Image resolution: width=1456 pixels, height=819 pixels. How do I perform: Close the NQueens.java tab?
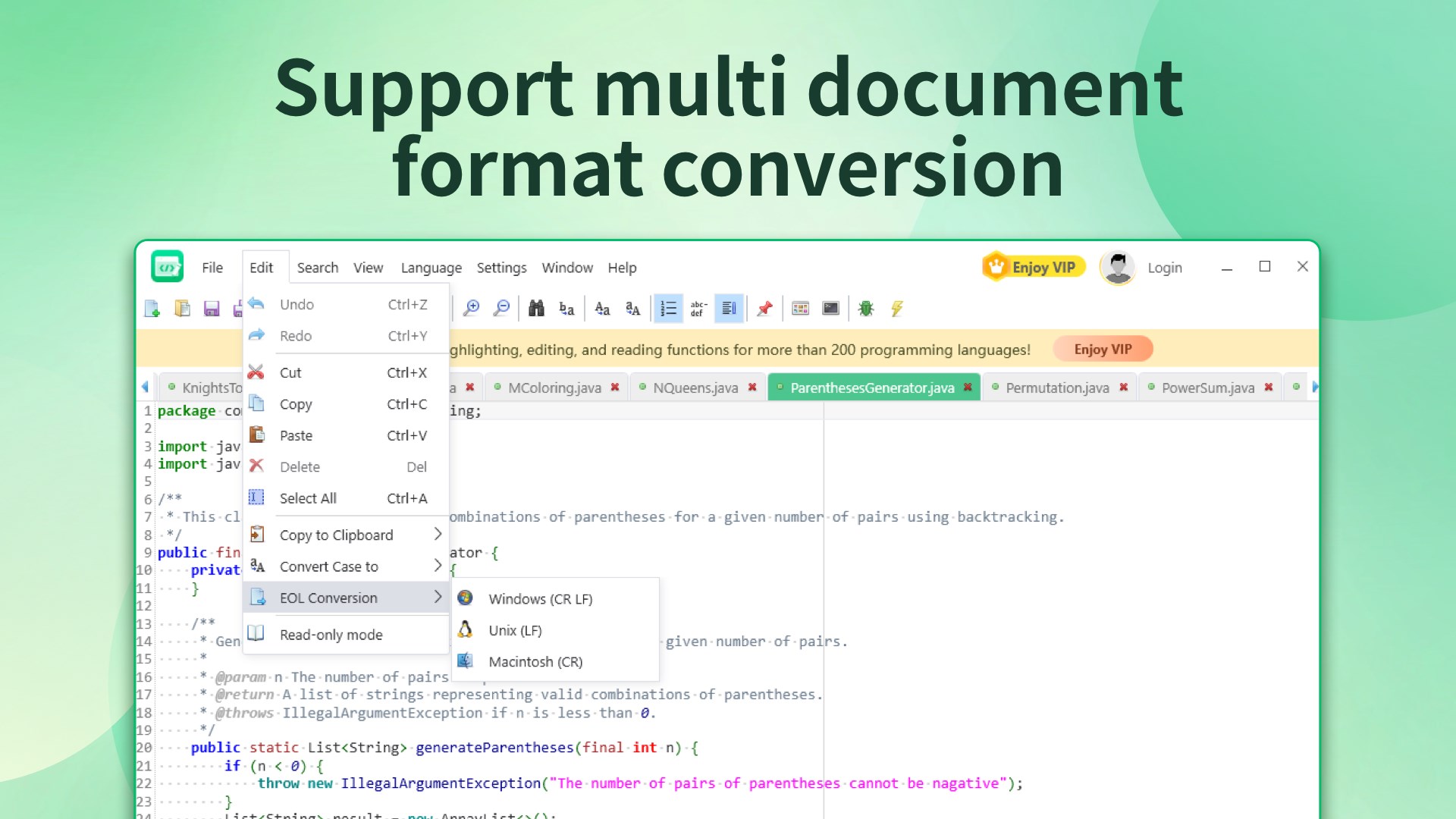tap(752, 388)
